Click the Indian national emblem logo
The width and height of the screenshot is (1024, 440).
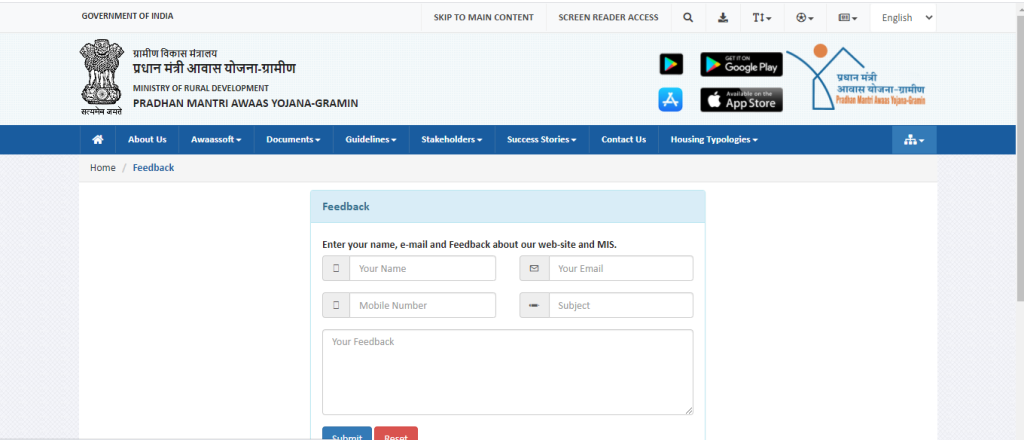[x=101, y=77]
